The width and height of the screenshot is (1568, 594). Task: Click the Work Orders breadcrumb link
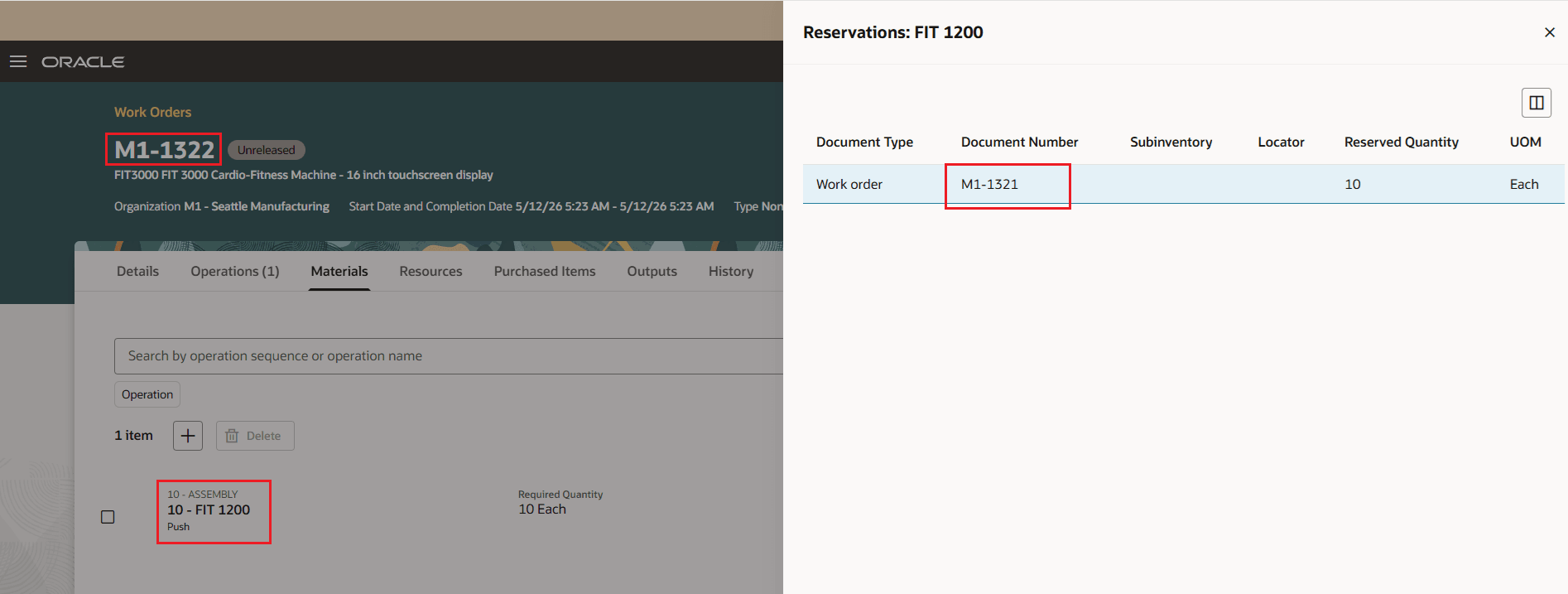(152, 112)
